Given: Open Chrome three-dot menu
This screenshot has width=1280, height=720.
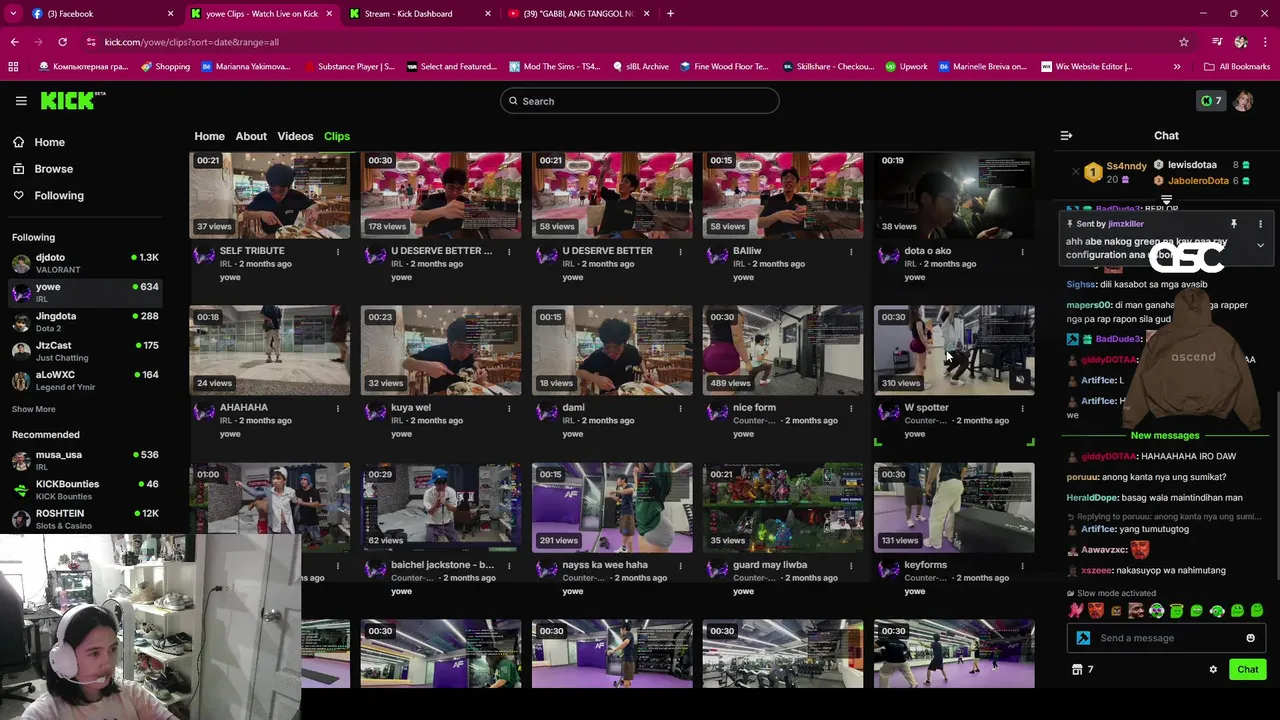Looking at the screenshot, I should [1264, 42].
